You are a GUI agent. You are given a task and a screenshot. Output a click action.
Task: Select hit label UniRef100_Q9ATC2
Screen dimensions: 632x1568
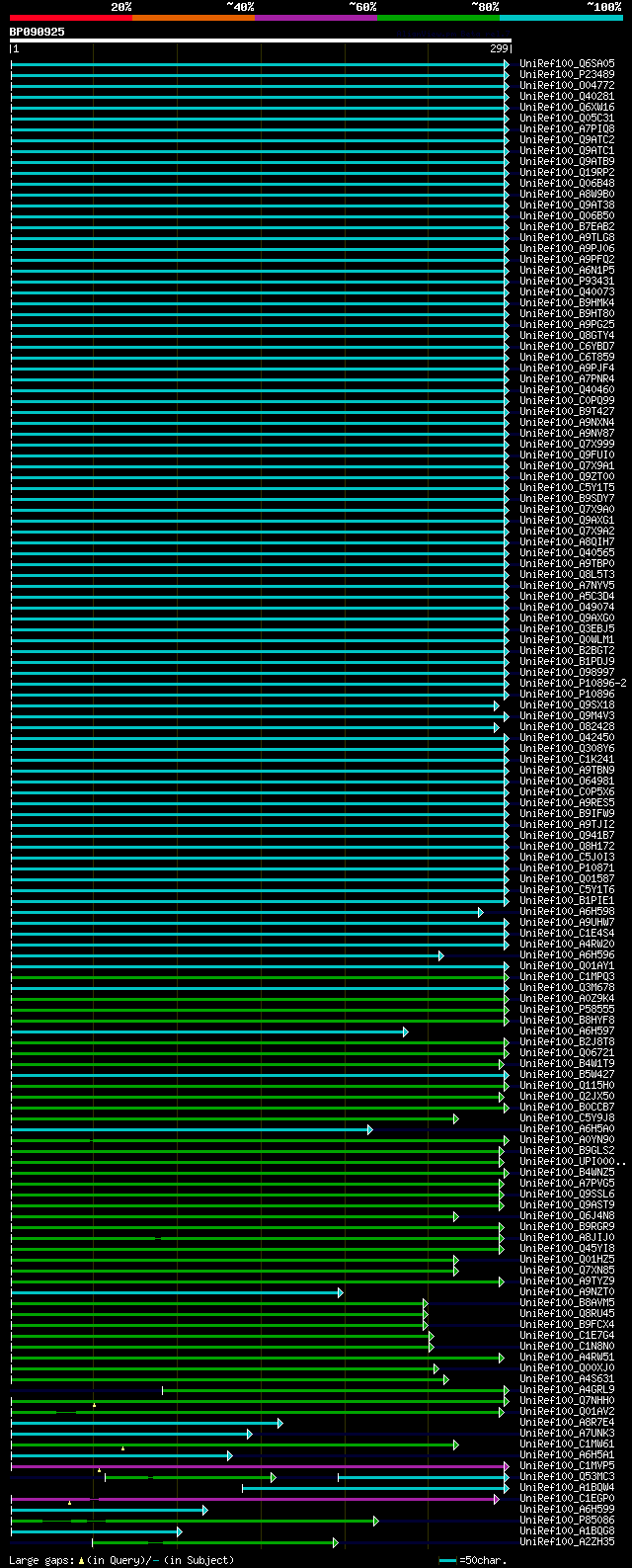[x=567, y=139]
